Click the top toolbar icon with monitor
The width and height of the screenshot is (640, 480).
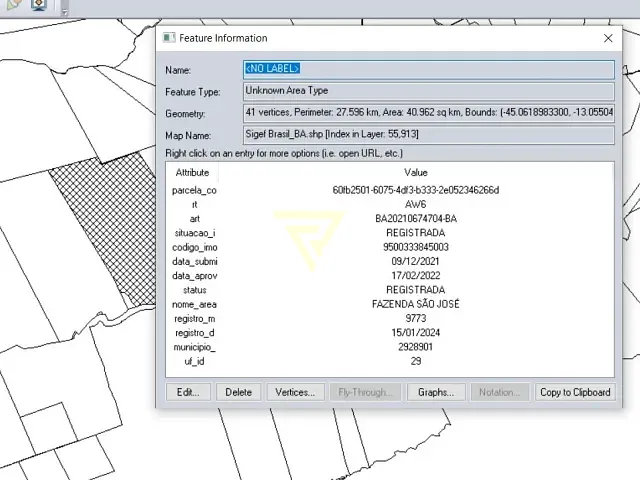(x=39, y=5)
